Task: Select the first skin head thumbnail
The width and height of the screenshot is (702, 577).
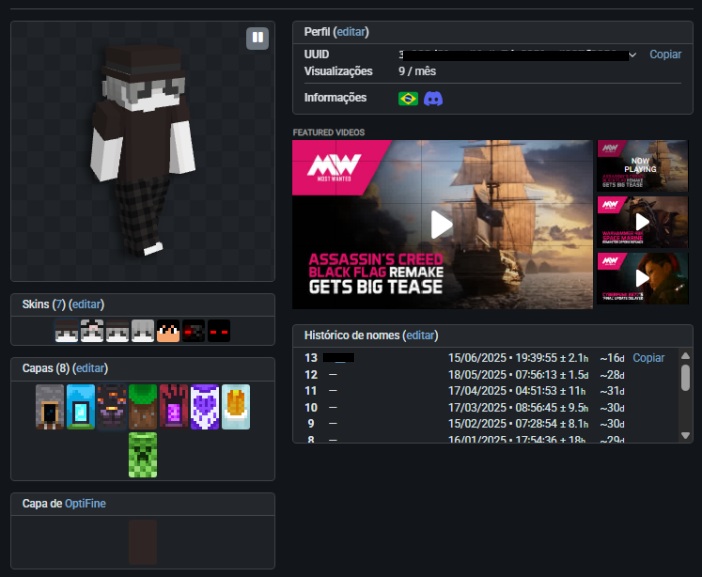Action: pos(66,331)
